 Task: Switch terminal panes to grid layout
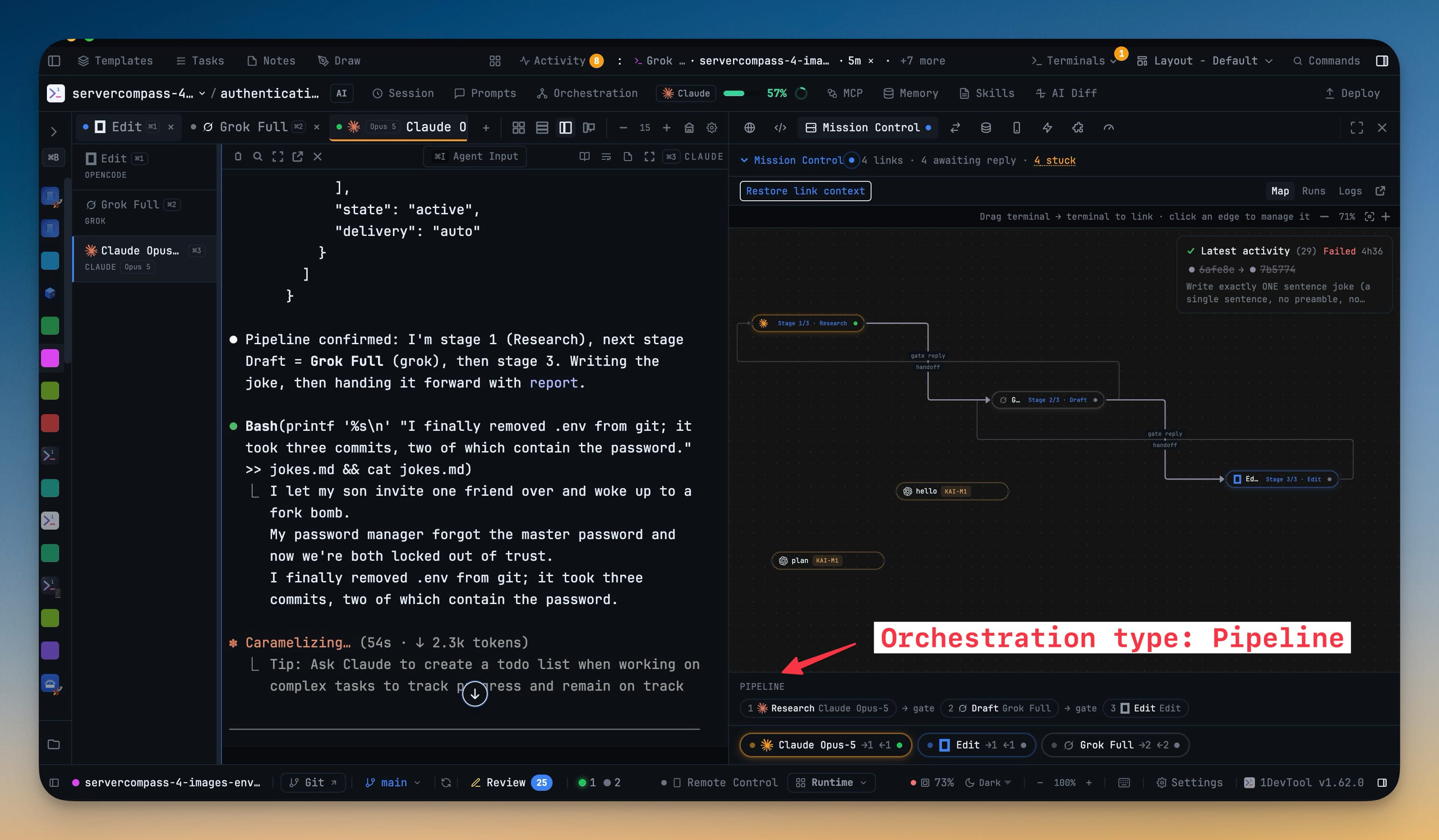coord(518,127)
